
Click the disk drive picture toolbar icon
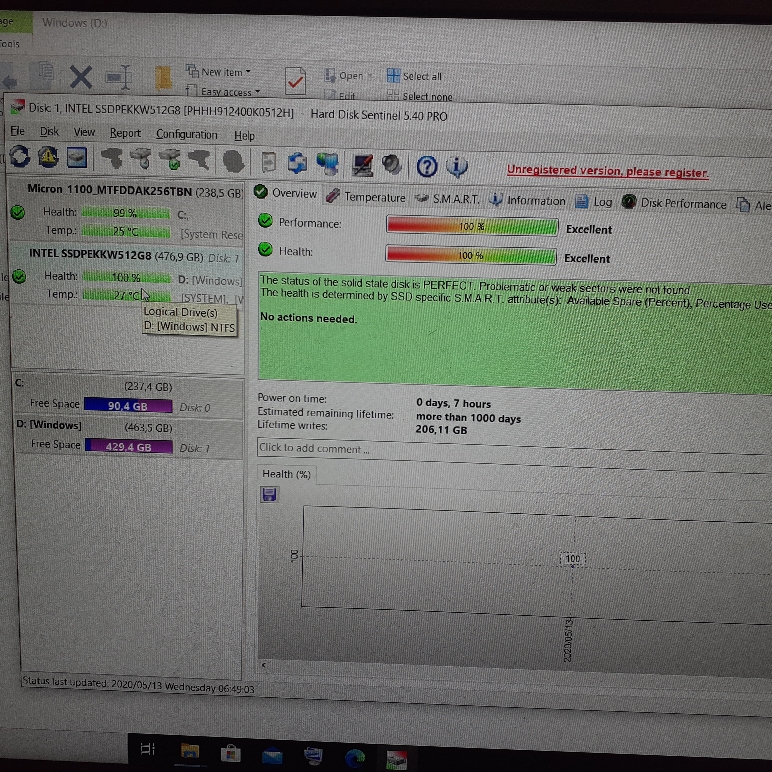(x=76, y=158)
